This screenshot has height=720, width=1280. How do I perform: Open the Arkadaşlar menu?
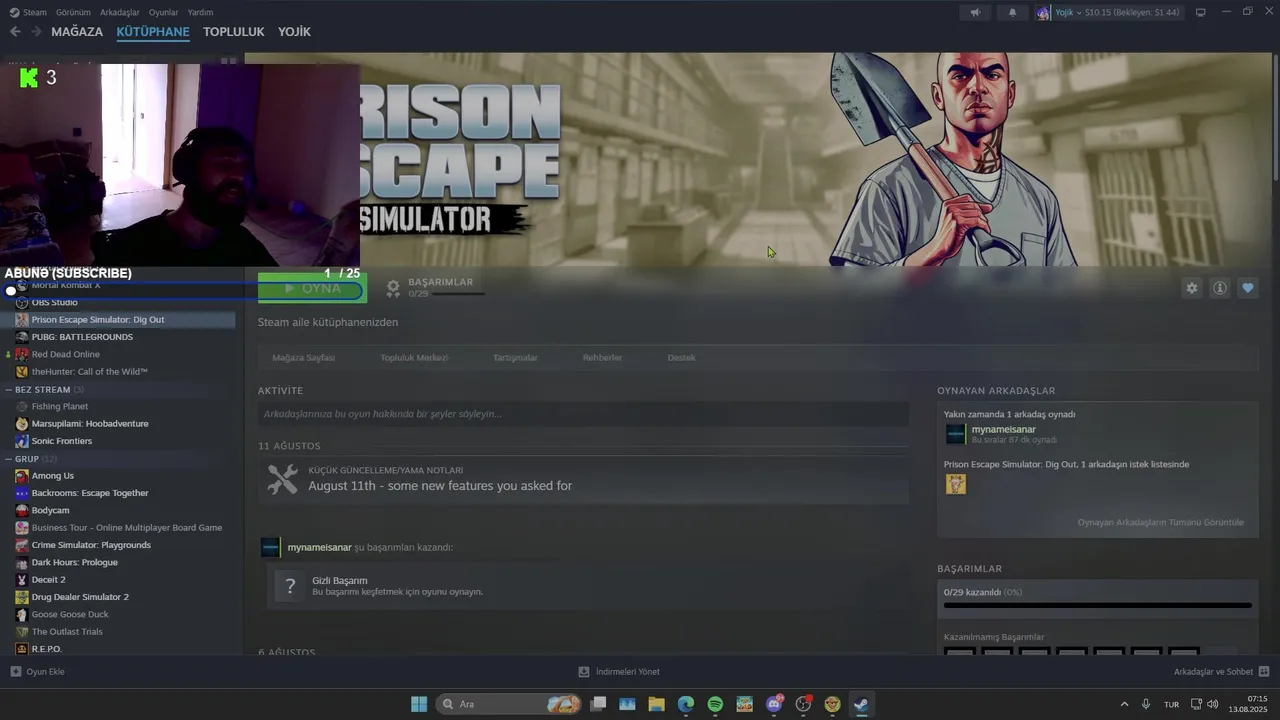[x=120, y=12]
